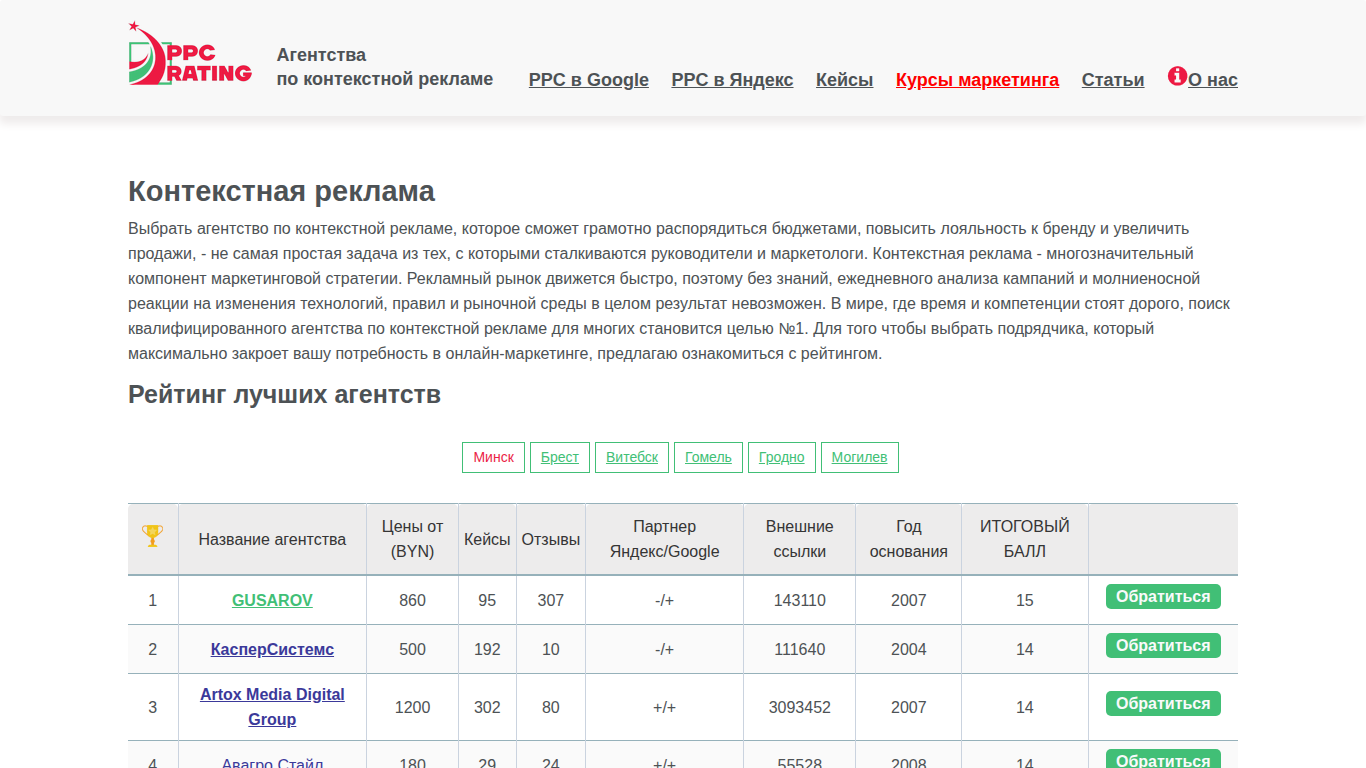The image size is (1366, 768).
Task: Open the GUSAROV agency link
Action: [272, 600]
